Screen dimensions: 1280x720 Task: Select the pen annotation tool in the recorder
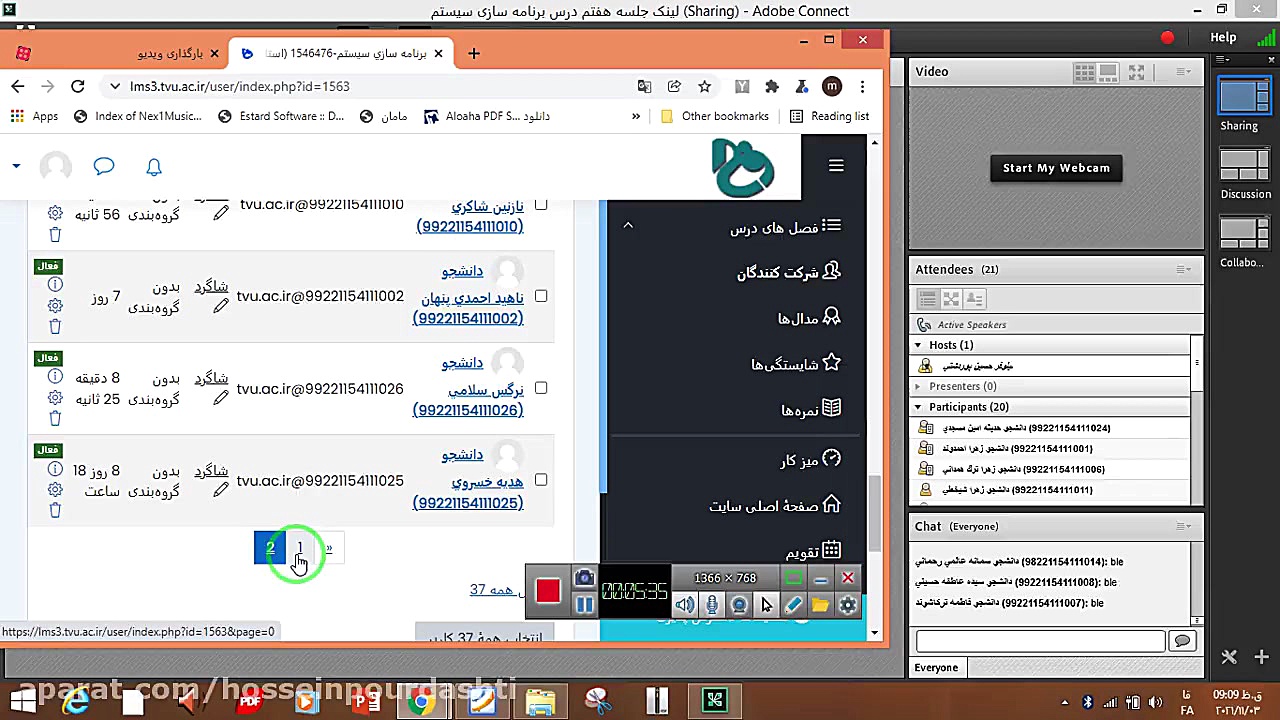[x=793, y=604]
